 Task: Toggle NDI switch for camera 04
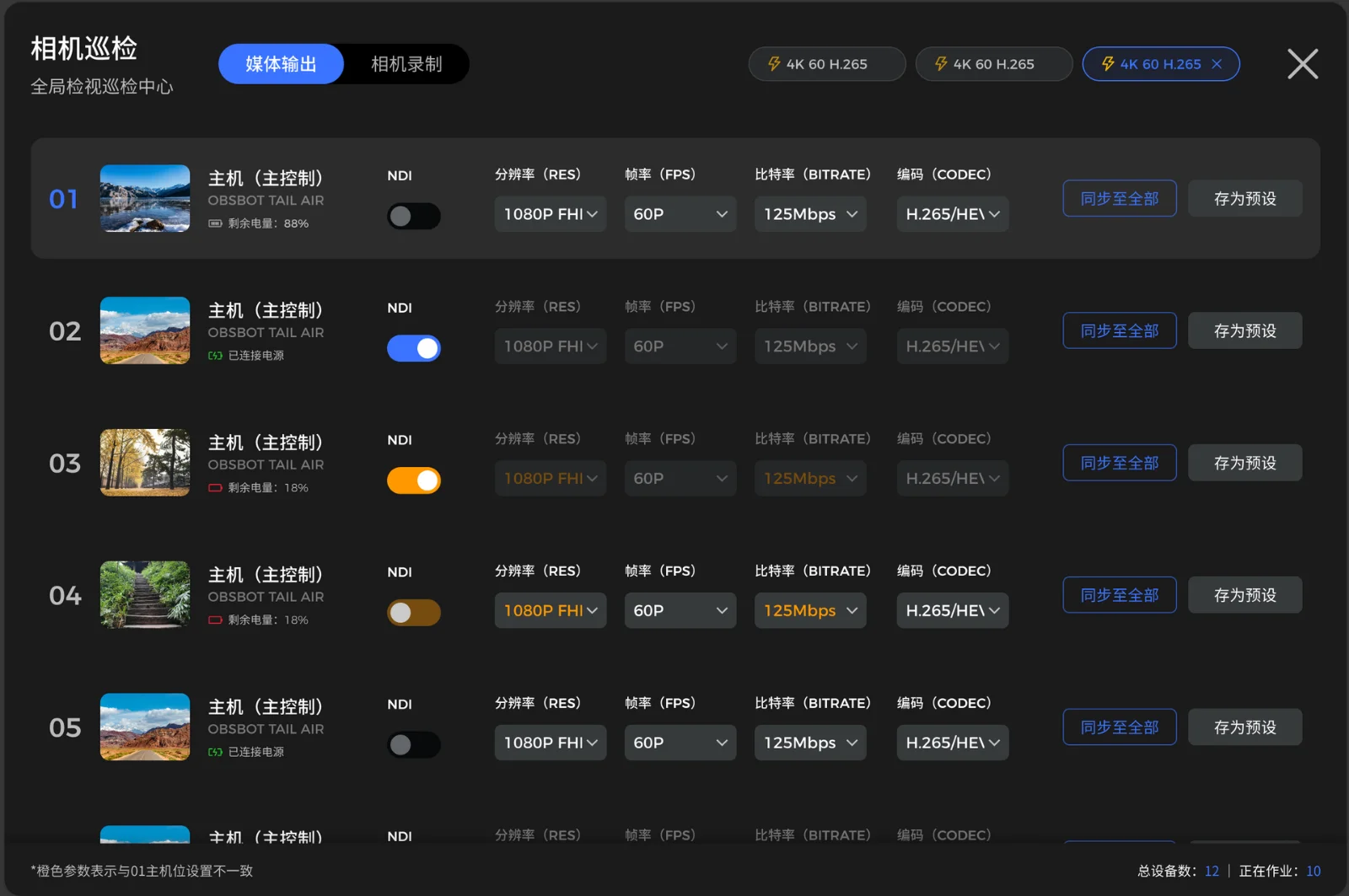coord(413,613)
